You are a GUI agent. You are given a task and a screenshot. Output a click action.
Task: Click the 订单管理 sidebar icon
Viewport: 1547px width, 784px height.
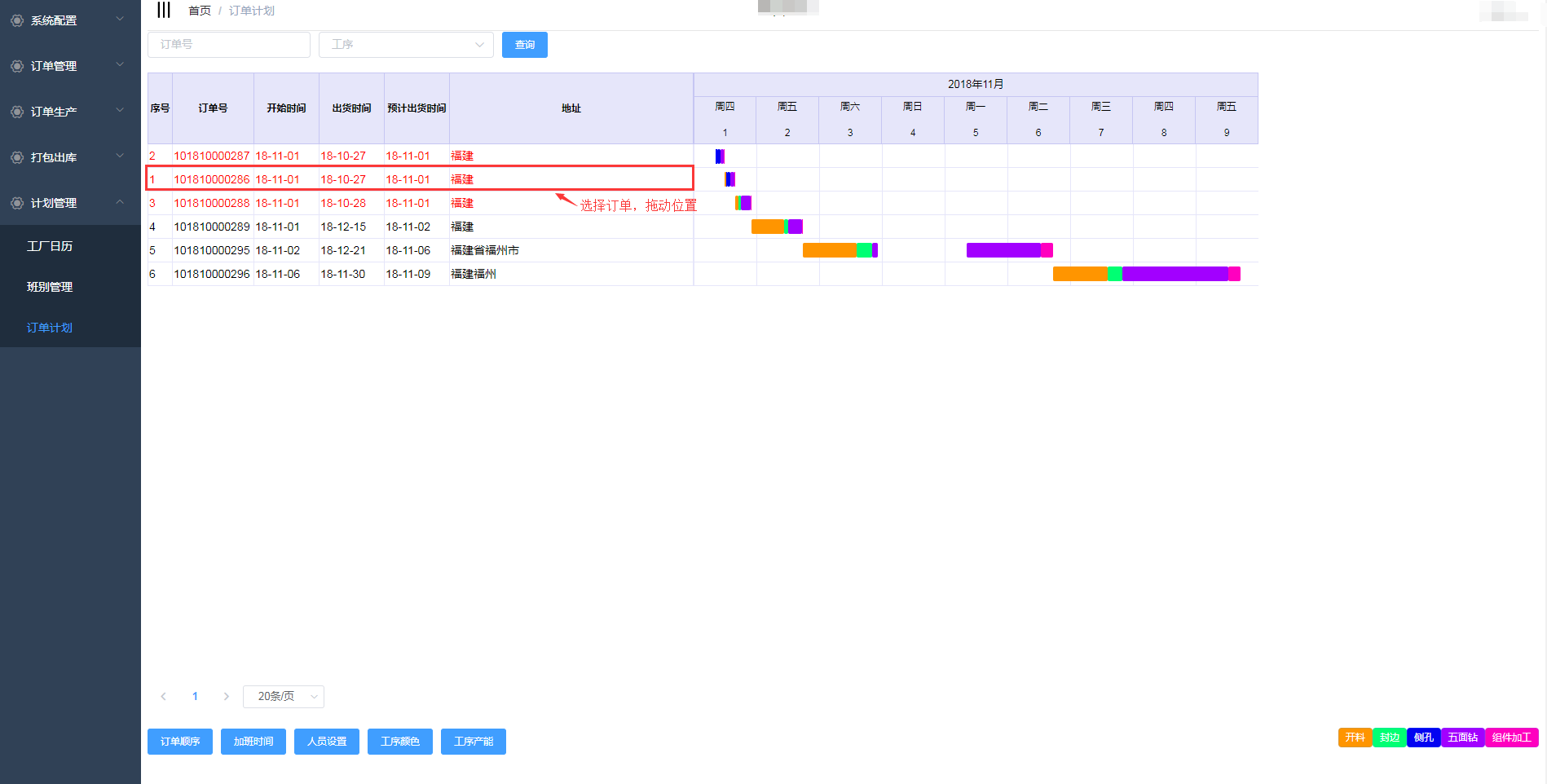(17, 66)
